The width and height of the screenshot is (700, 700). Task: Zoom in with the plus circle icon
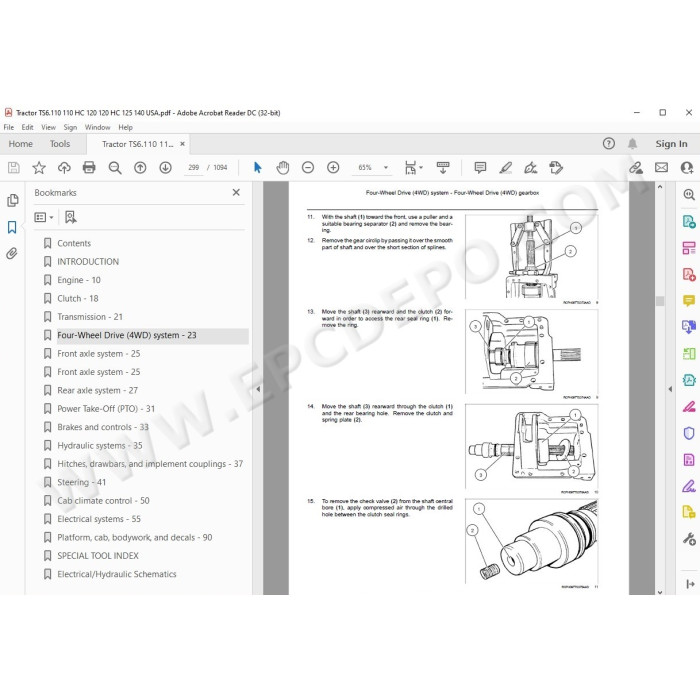click(x=333, y=168)
